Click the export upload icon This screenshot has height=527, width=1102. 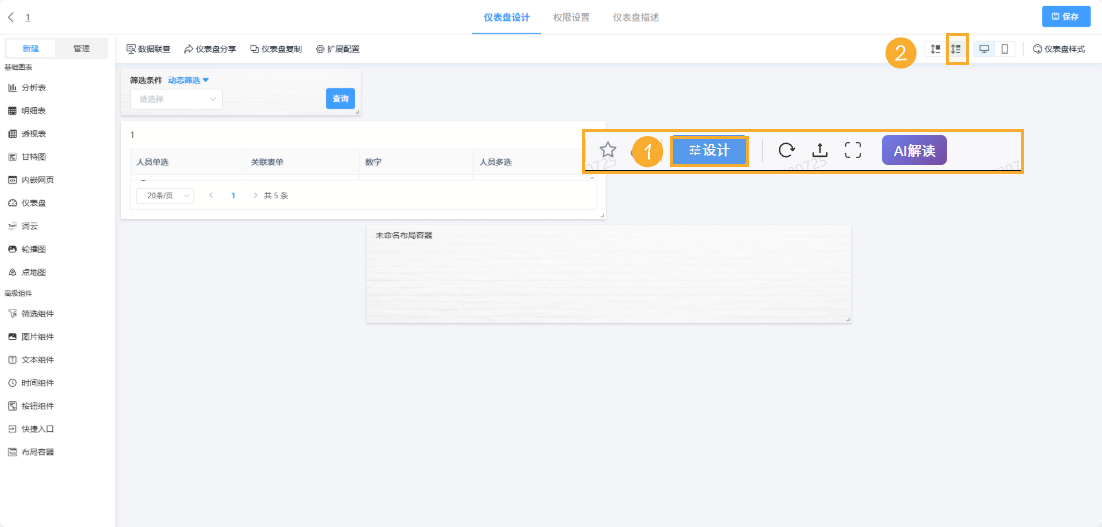[x=819, y=150]
